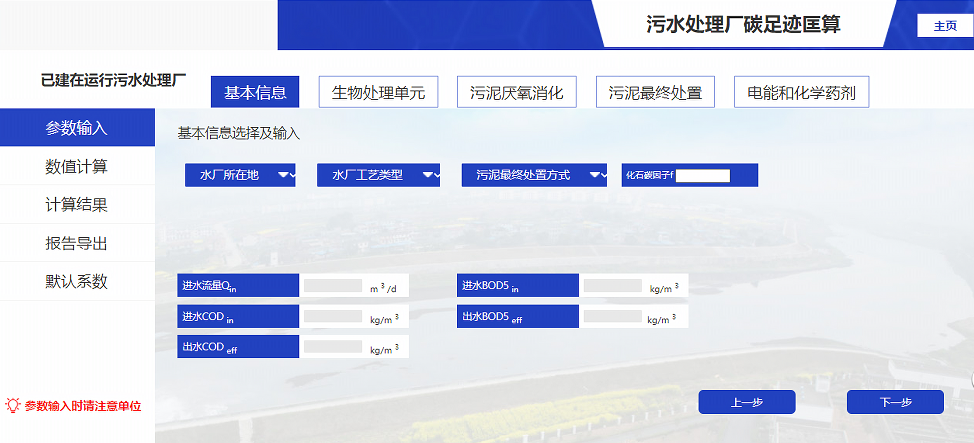
Task: Expand the 水厂工艺类型 dropdown
Action: [x=378, y=175]
